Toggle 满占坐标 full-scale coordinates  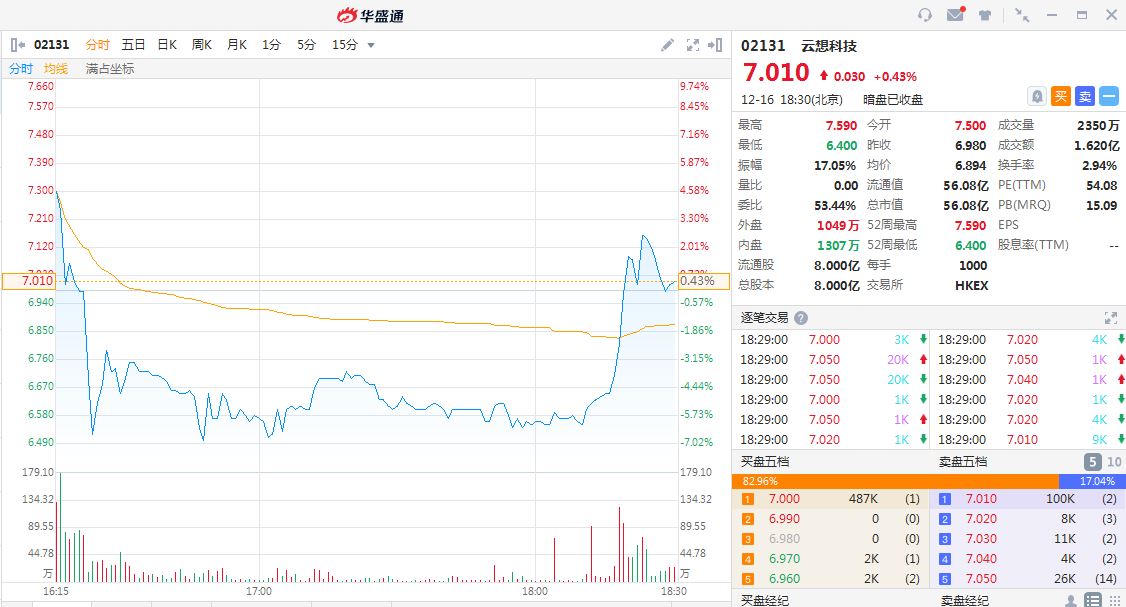click(x=110, y=69)
